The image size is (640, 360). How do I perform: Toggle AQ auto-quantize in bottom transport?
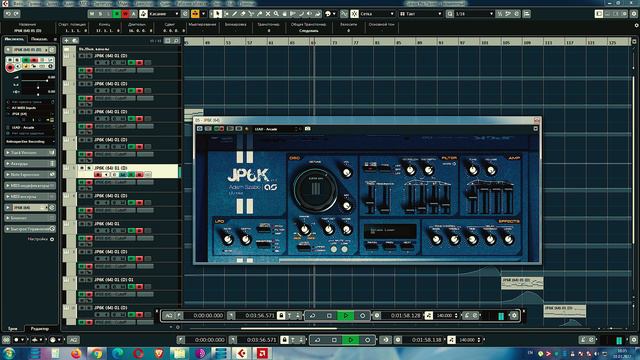[x=73, y=340]
